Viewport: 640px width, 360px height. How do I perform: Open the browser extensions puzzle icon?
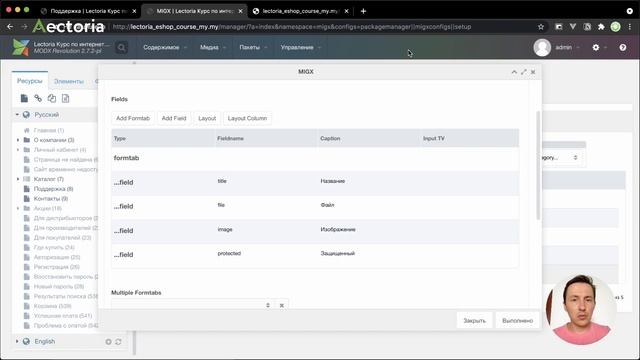pos(601,27)
